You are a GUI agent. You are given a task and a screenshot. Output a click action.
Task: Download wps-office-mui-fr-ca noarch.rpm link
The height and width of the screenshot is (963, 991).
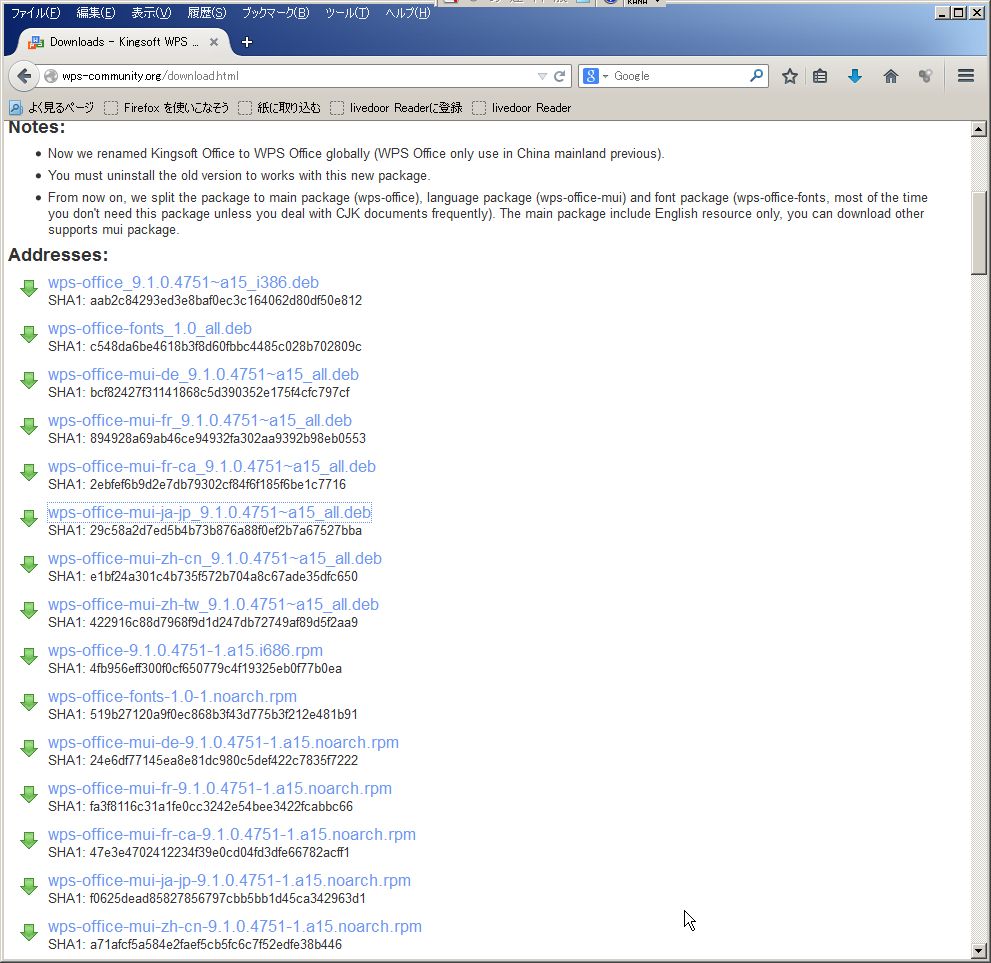tap(232, 834)
